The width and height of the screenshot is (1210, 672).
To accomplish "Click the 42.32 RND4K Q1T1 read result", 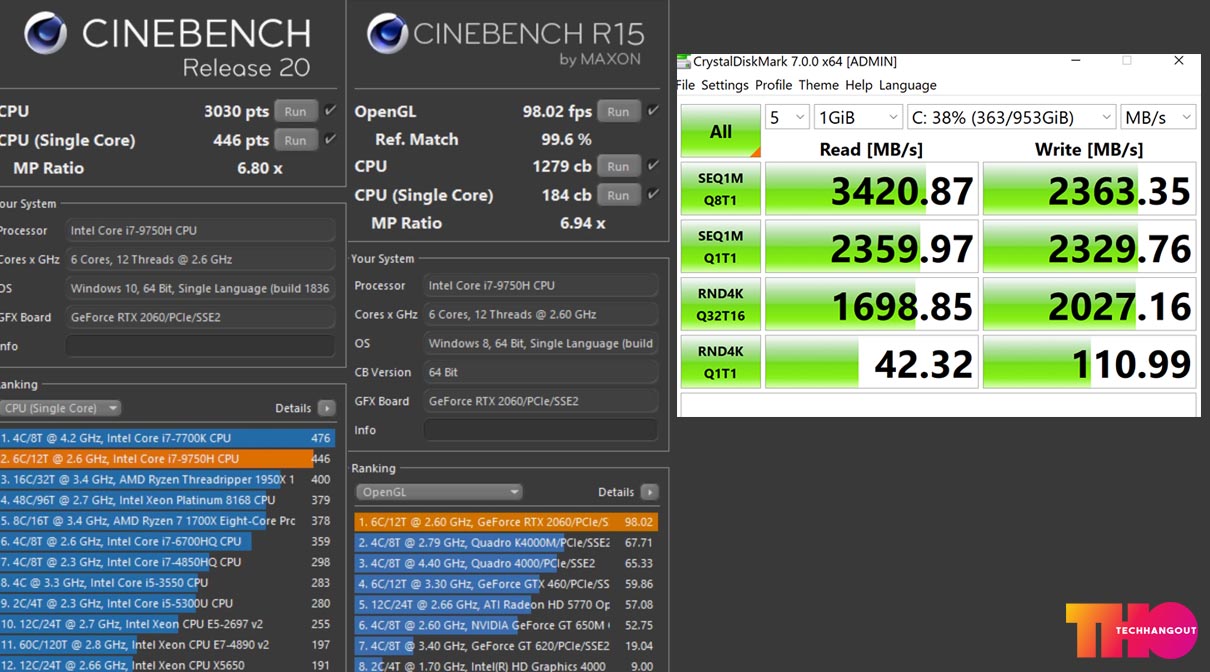I will pyautogui.click(x=871, y=362).
